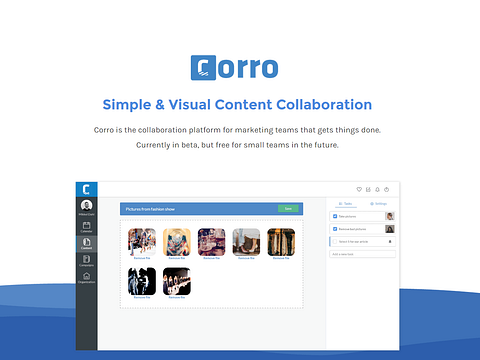The width and height of the screenshot is (480, 360).
Task: Click the notification bell icon
Action: 377,189
